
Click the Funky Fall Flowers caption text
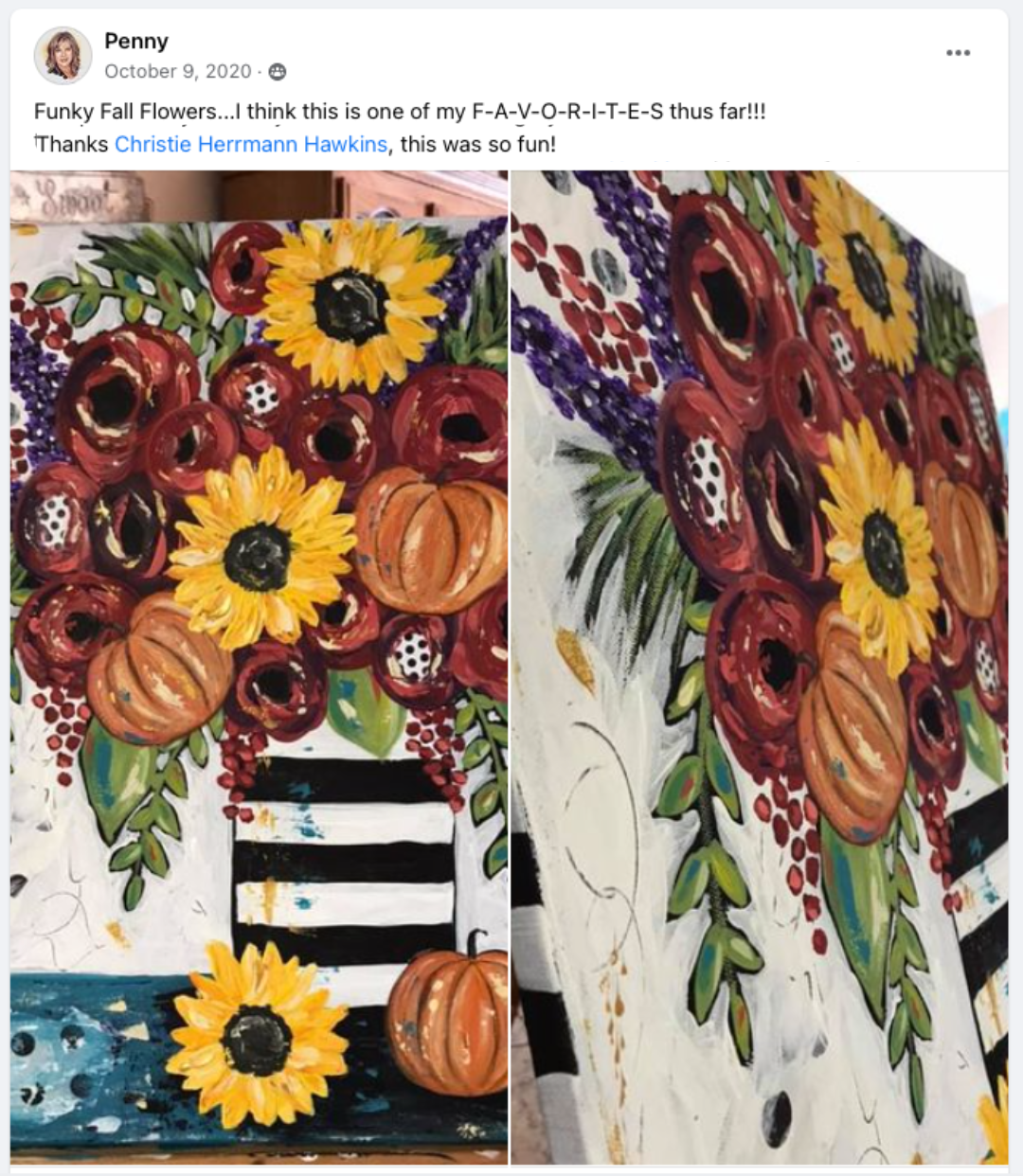[x=125, y=112]
